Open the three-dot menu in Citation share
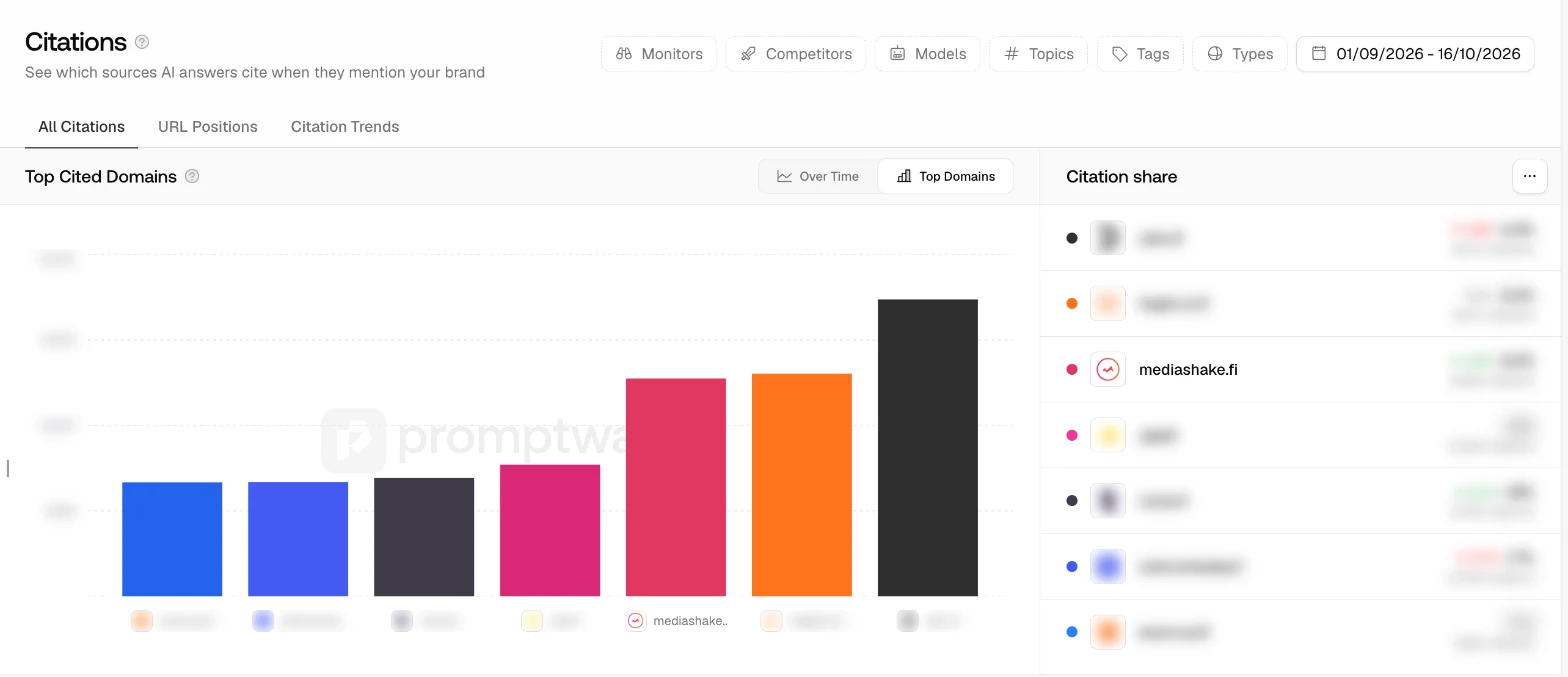1568x677 pixels. [1529, 176]
